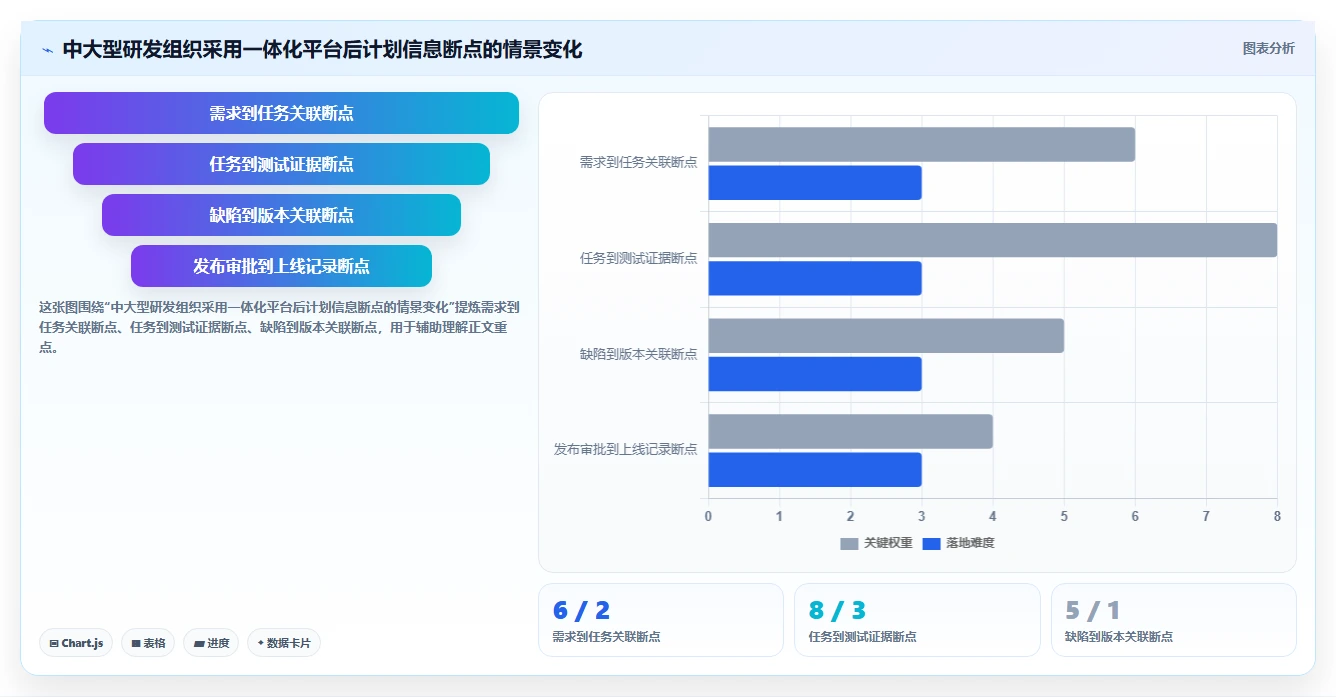Click chart axis label 缺陷到版本关联断点
The image size is (1336, 697).
point(638,354)
